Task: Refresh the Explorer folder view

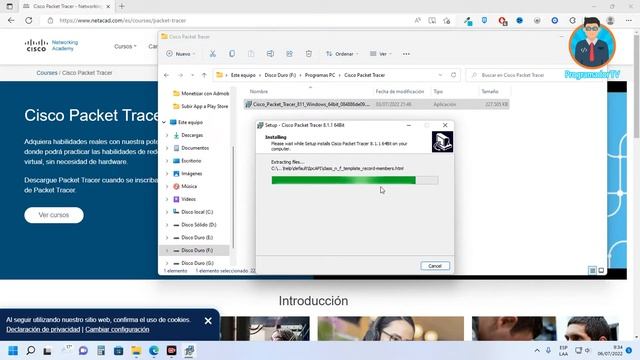Action: (453, 75)
